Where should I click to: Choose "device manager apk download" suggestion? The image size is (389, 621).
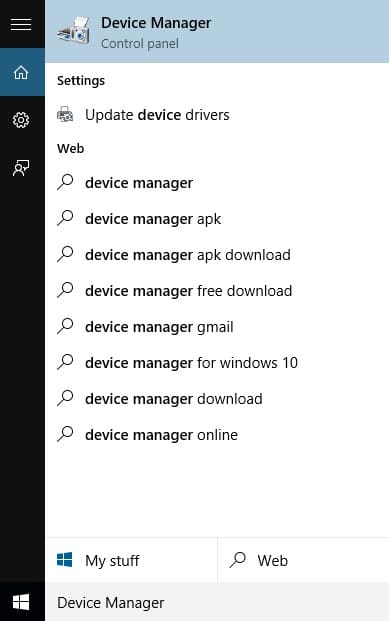coord(217,255)
